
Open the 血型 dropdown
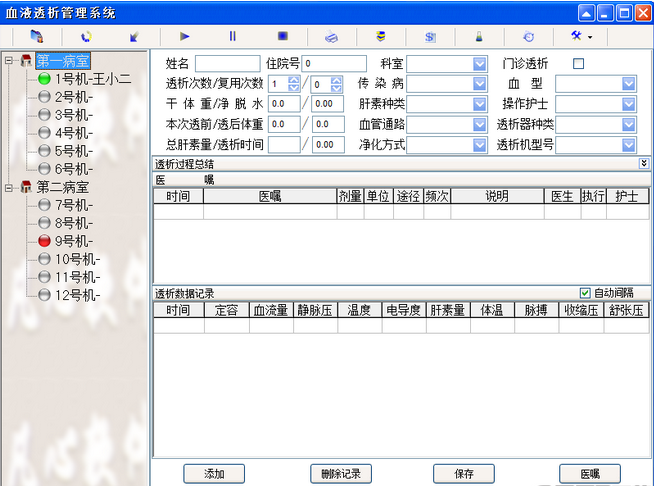(629, 84)
